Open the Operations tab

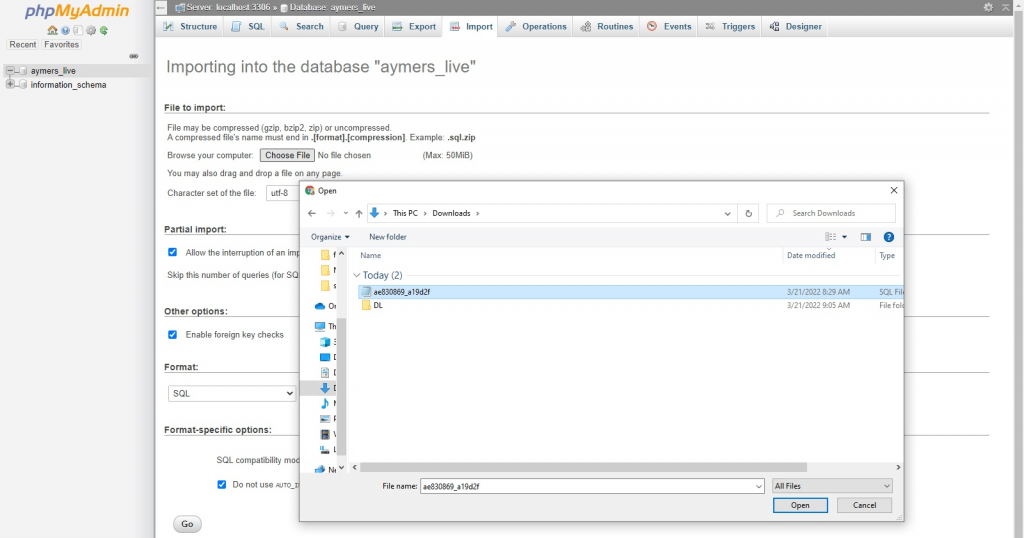point(536,27)
